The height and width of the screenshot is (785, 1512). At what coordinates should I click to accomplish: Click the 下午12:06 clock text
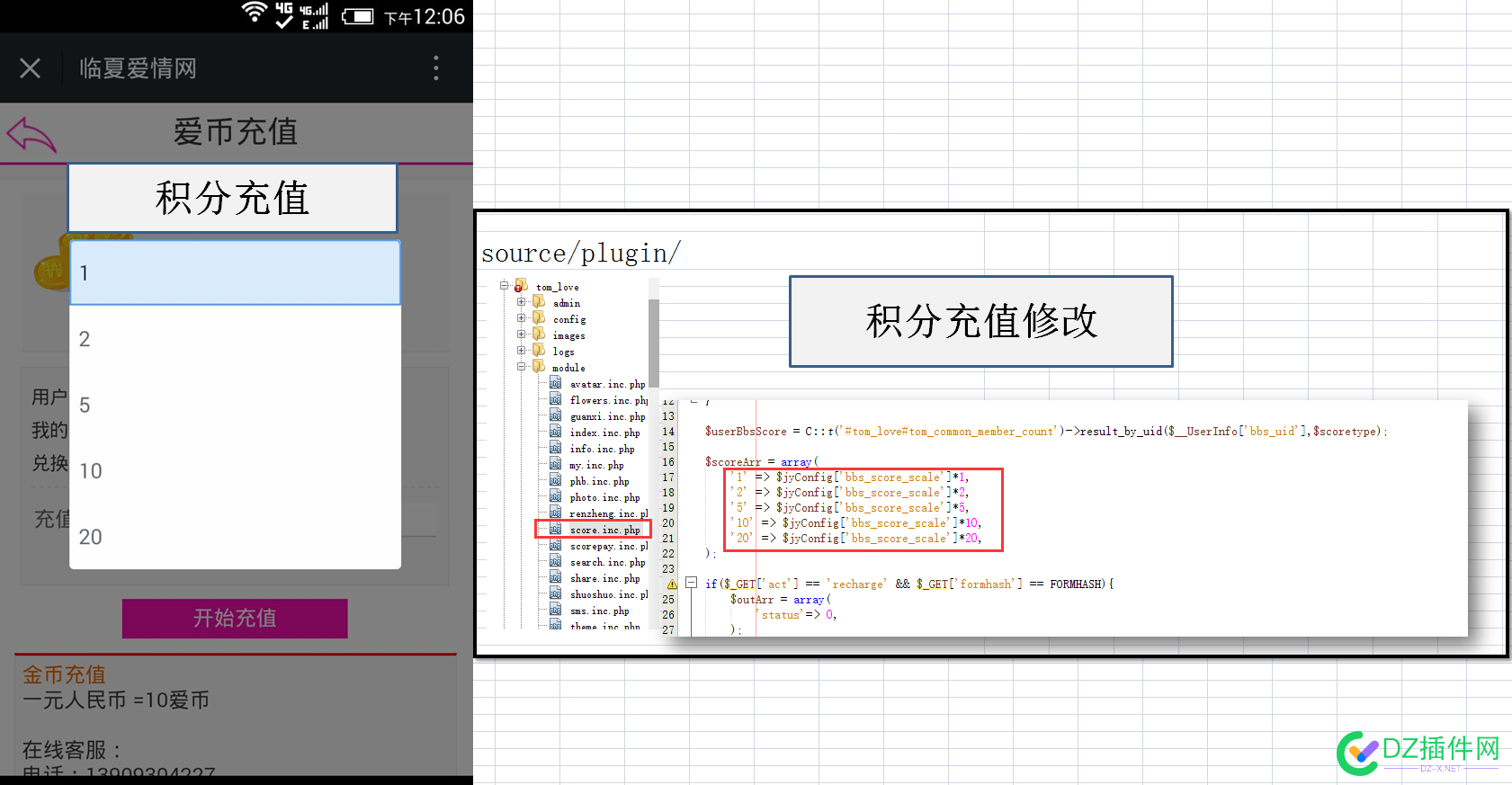(425, 17)
